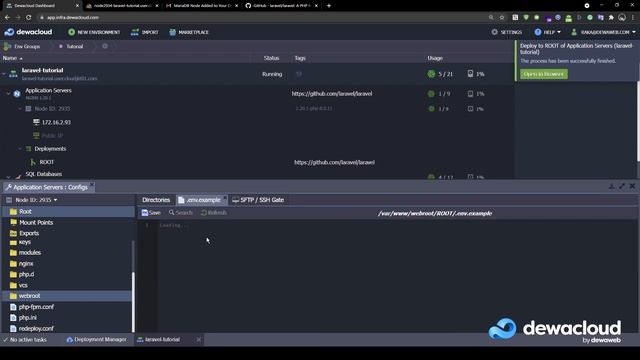Open the New Environment wizard
Viewport: 640px width, 360px height.
(x=94, y=32)
